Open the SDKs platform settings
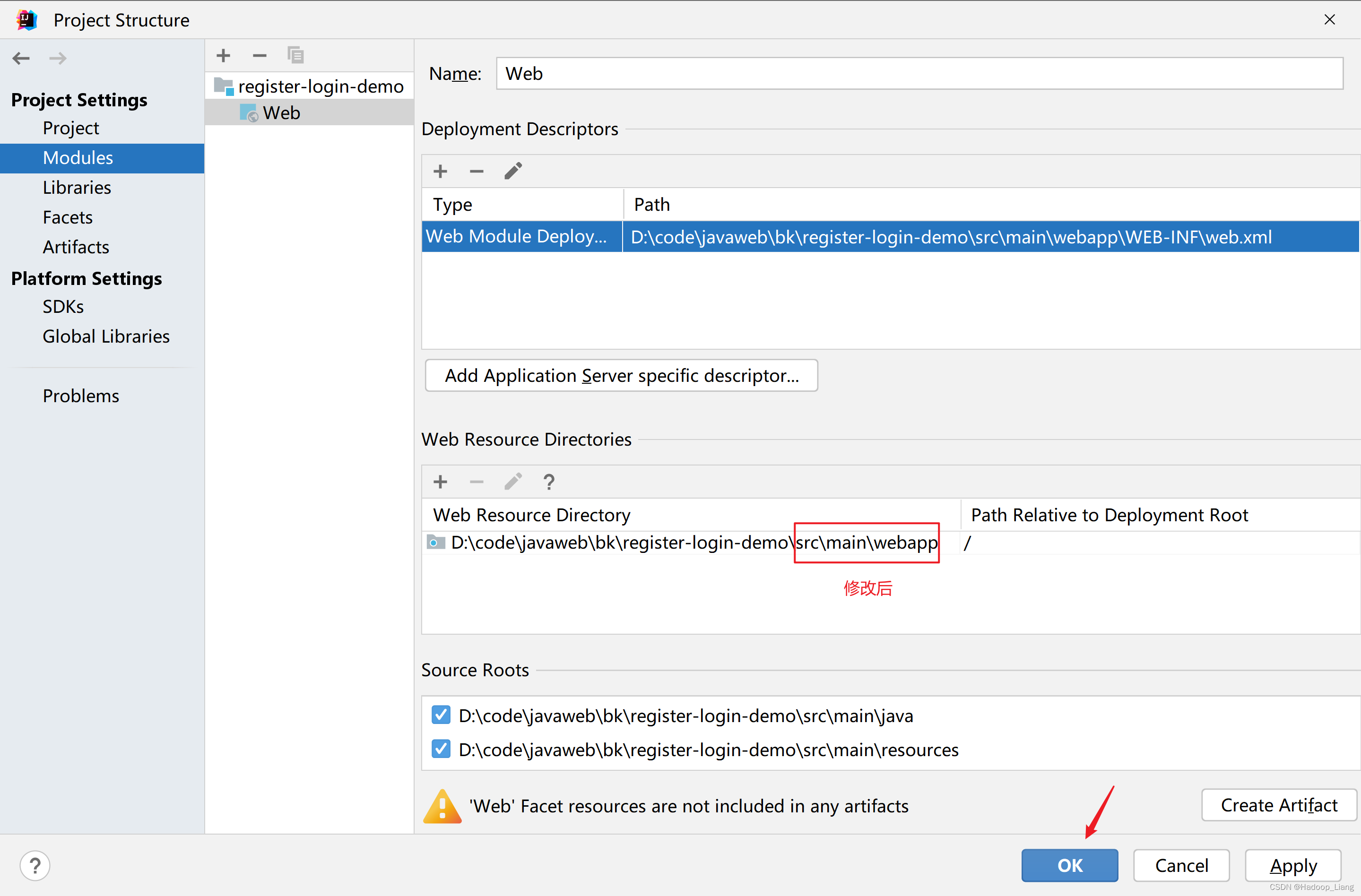1361x896 pixels. coord(63,307)
